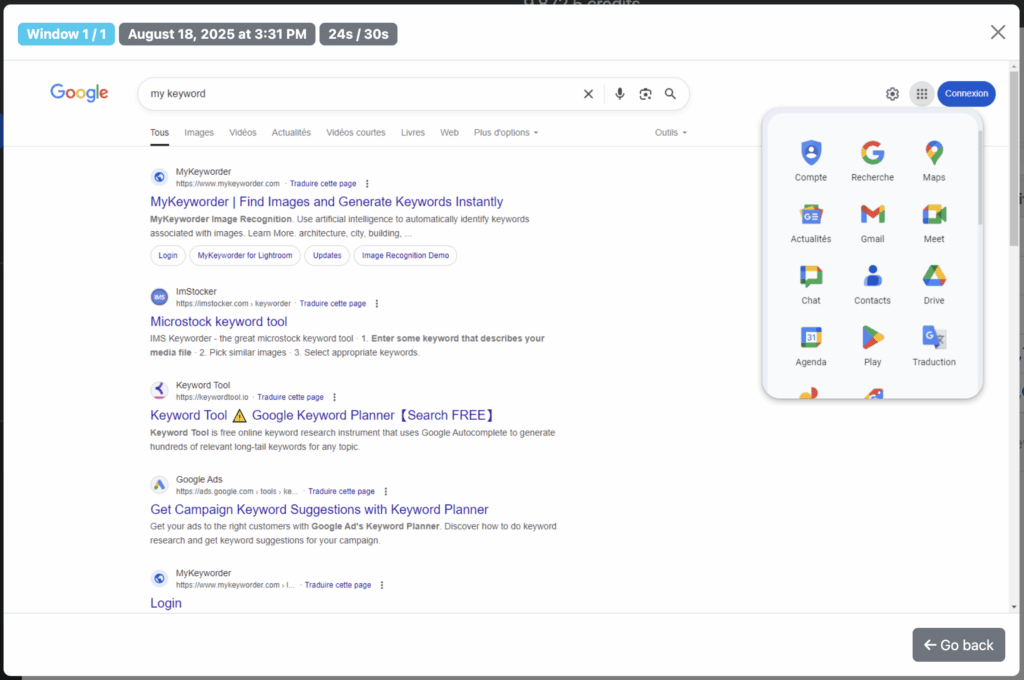
Task: Open Keyword Tool Google Keyword Planner result
Action: 323,415
